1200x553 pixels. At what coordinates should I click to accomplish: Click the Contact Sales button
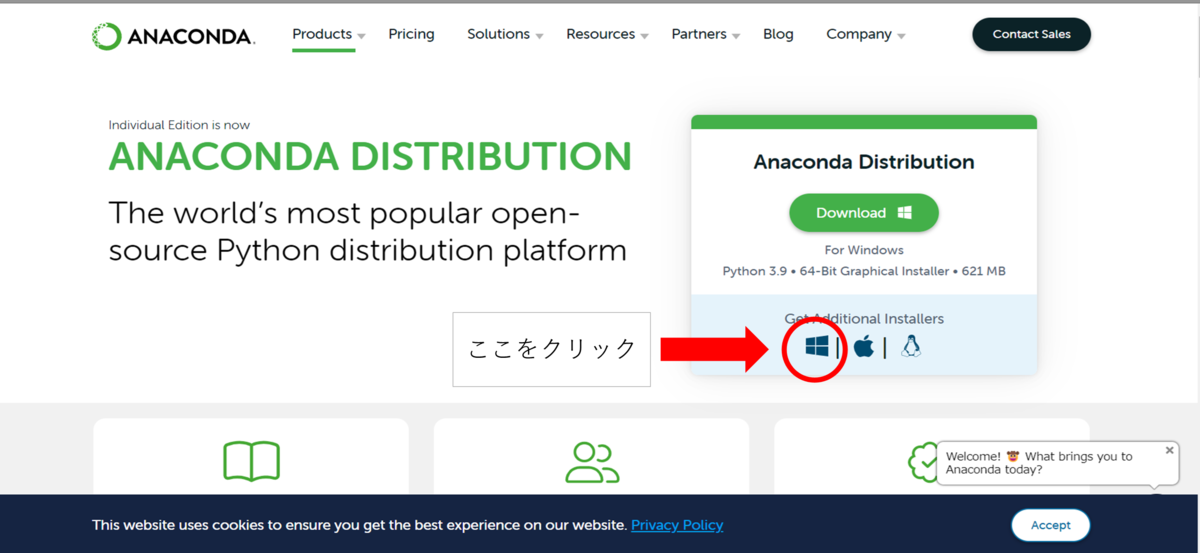point(1031,34)
